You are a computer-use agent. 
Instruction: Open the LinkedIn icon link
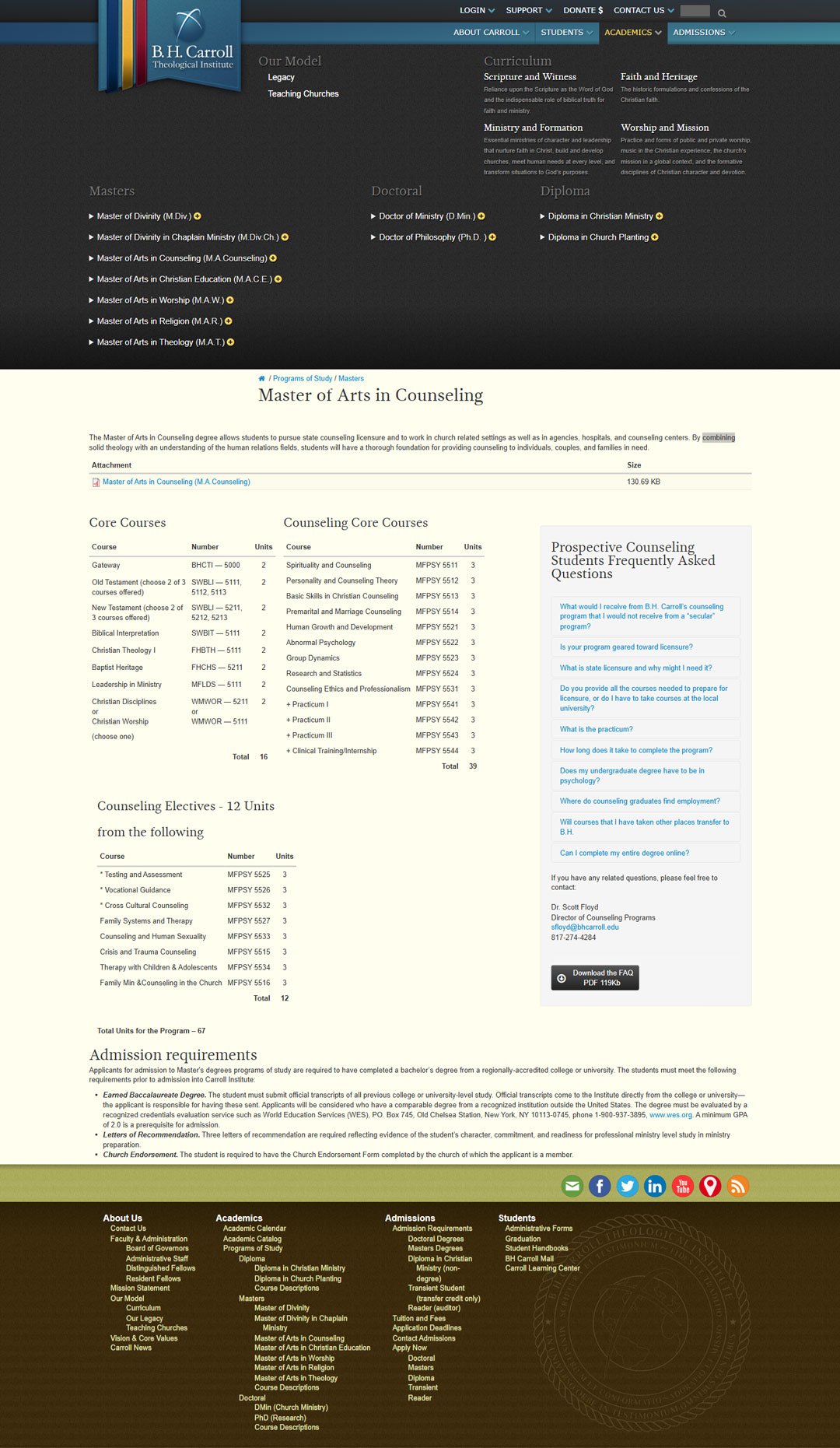pos(655,1186)
